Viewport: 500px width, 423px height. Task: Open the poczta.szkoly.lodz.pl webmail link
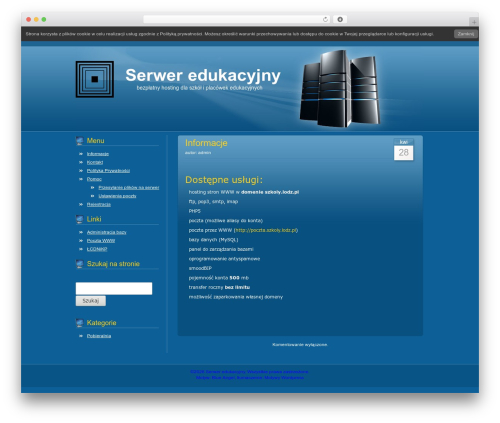(266, 230)
